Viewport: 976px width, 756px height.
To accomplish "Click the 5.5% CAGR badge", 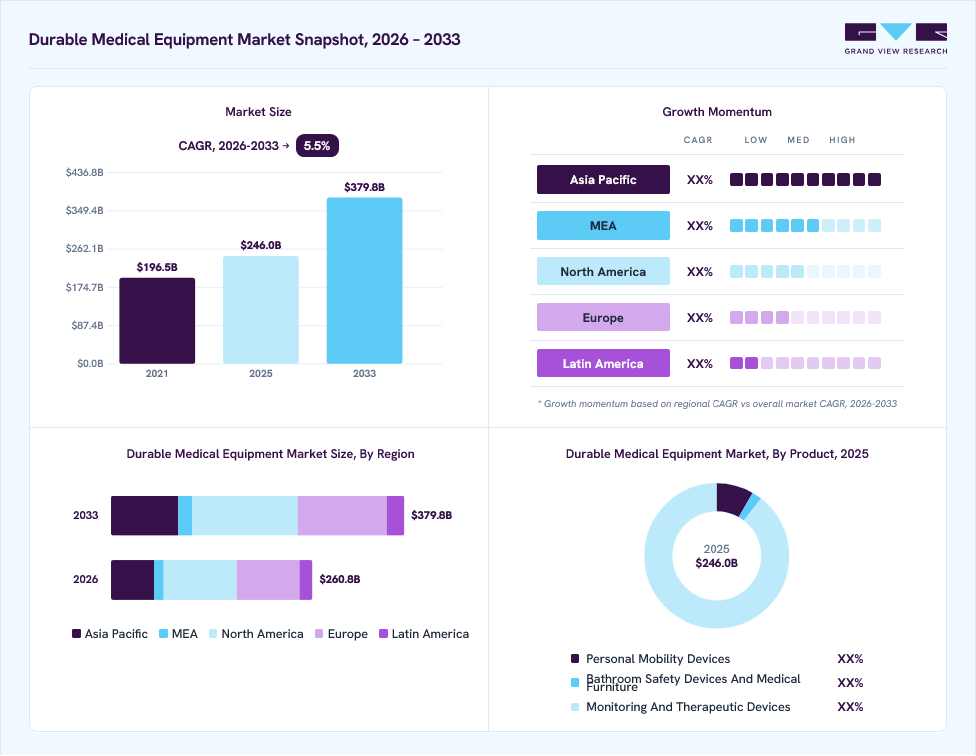I will 317,146.
